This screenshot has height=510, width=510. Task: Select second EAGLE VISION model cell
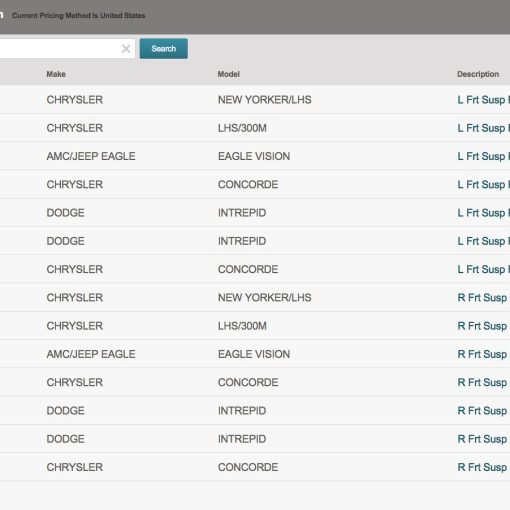tap(254, 354)
